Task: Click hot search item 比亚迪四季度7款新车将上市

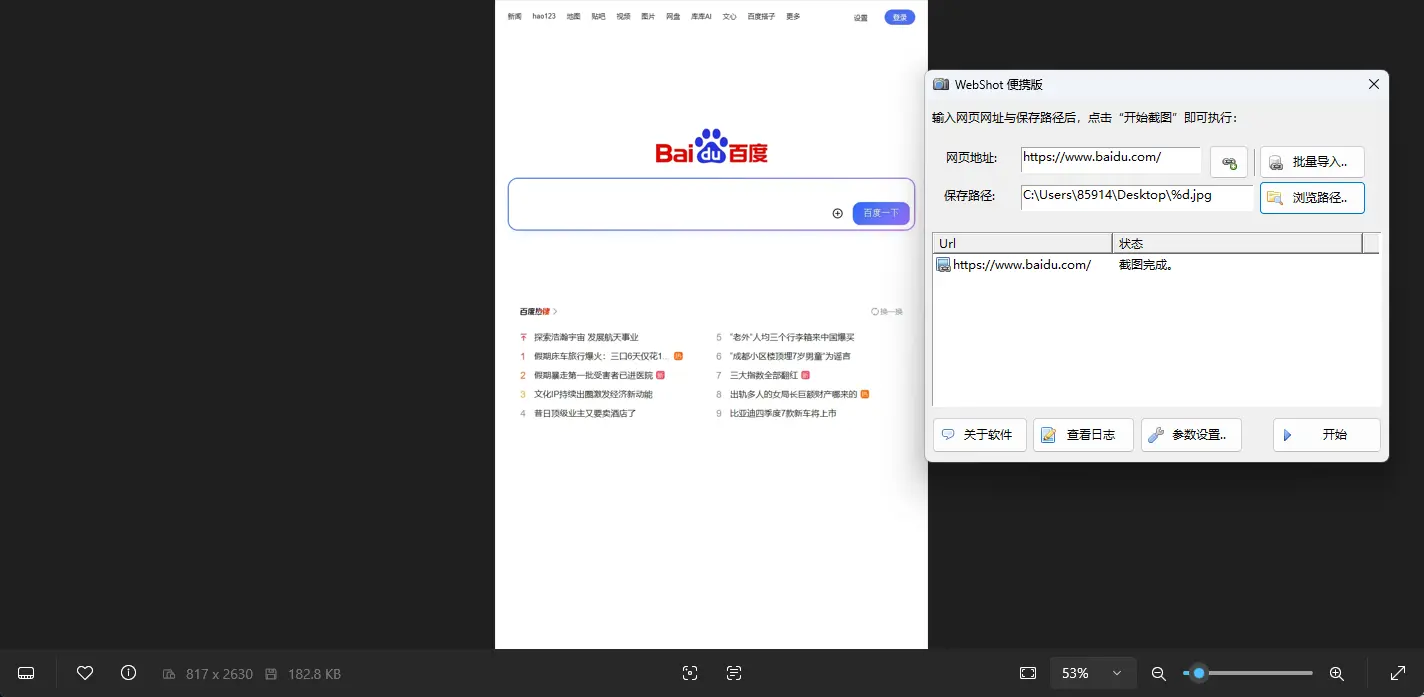Action: [783, 413]
